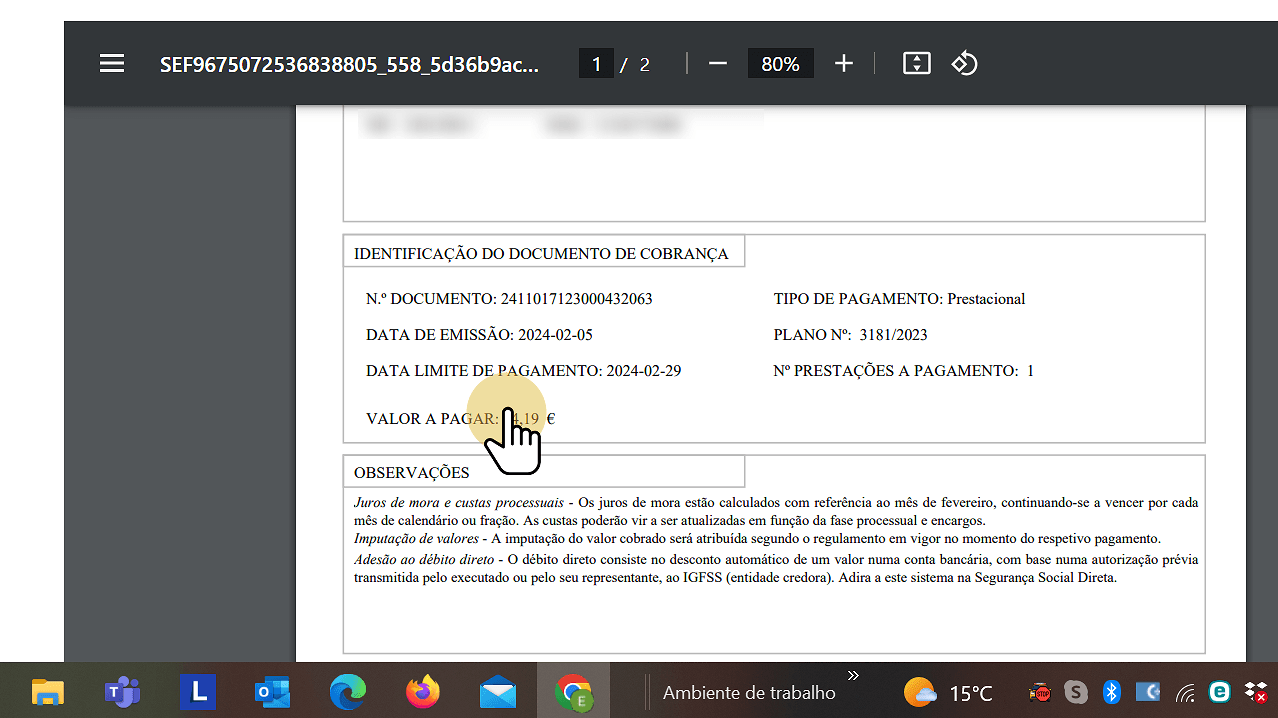
Task: Edit the current page number field
Action: click(596, 63)
